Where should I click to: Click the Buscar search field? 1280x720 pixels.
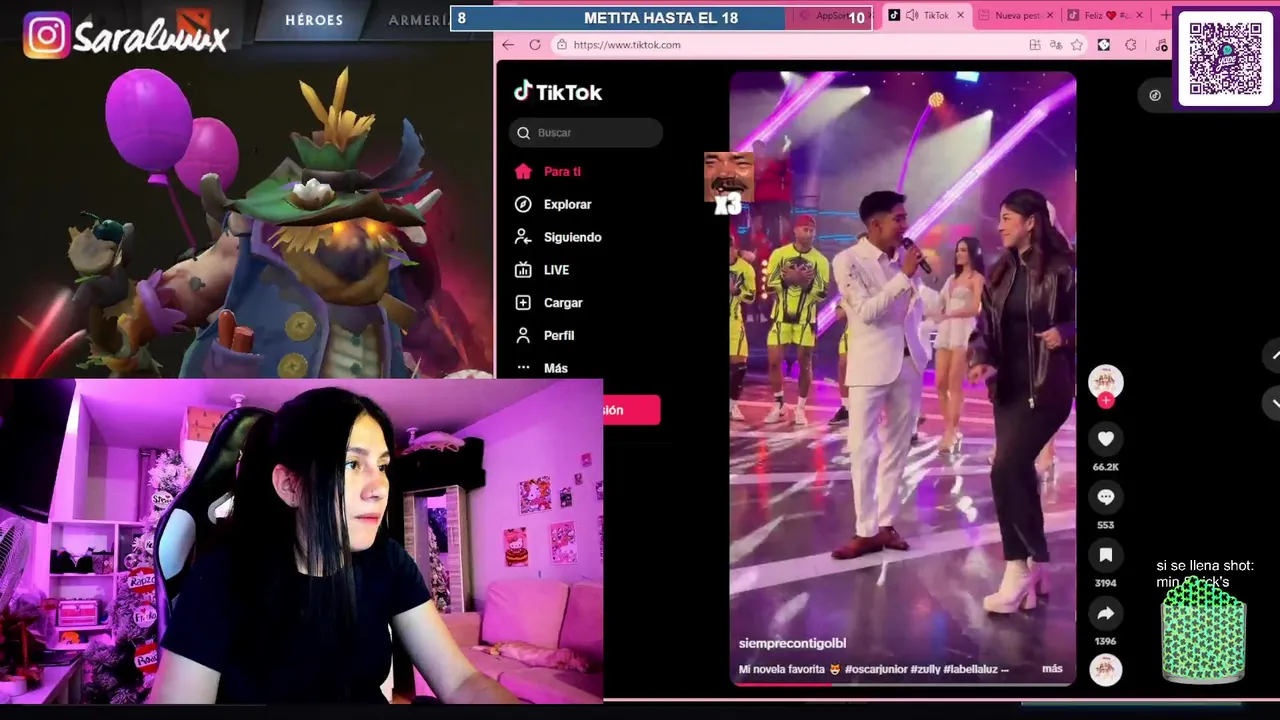point(586,133)
